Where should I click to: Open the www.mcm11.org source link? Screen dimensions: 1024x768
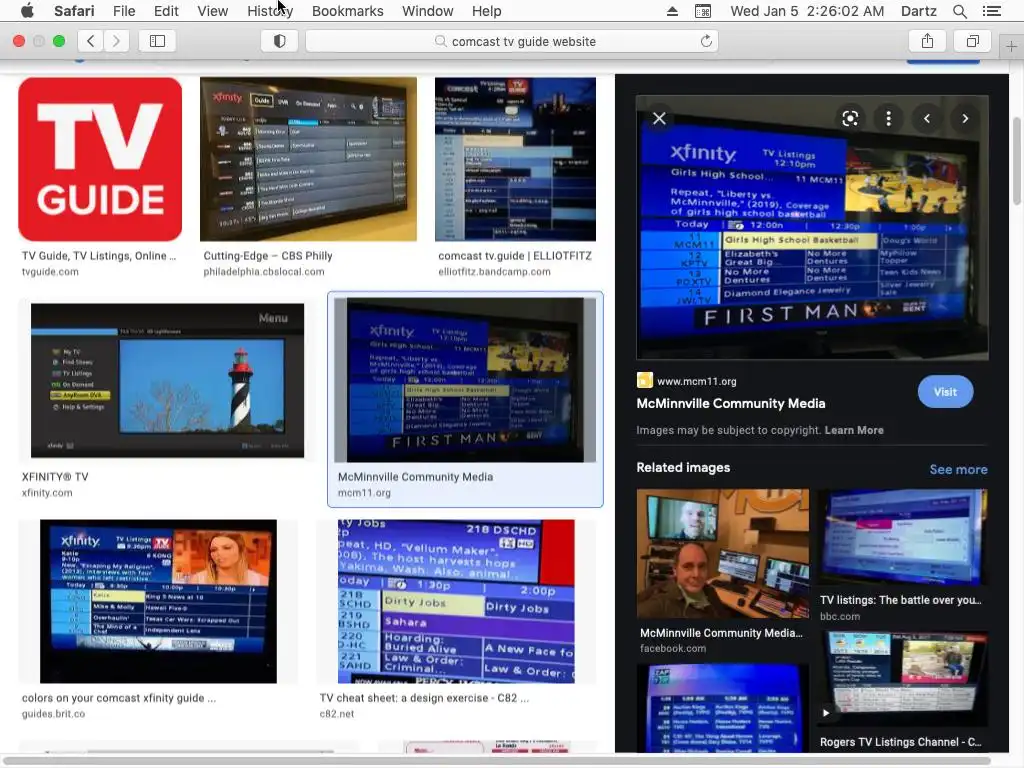pyautogui.click(x=696, y=381)
